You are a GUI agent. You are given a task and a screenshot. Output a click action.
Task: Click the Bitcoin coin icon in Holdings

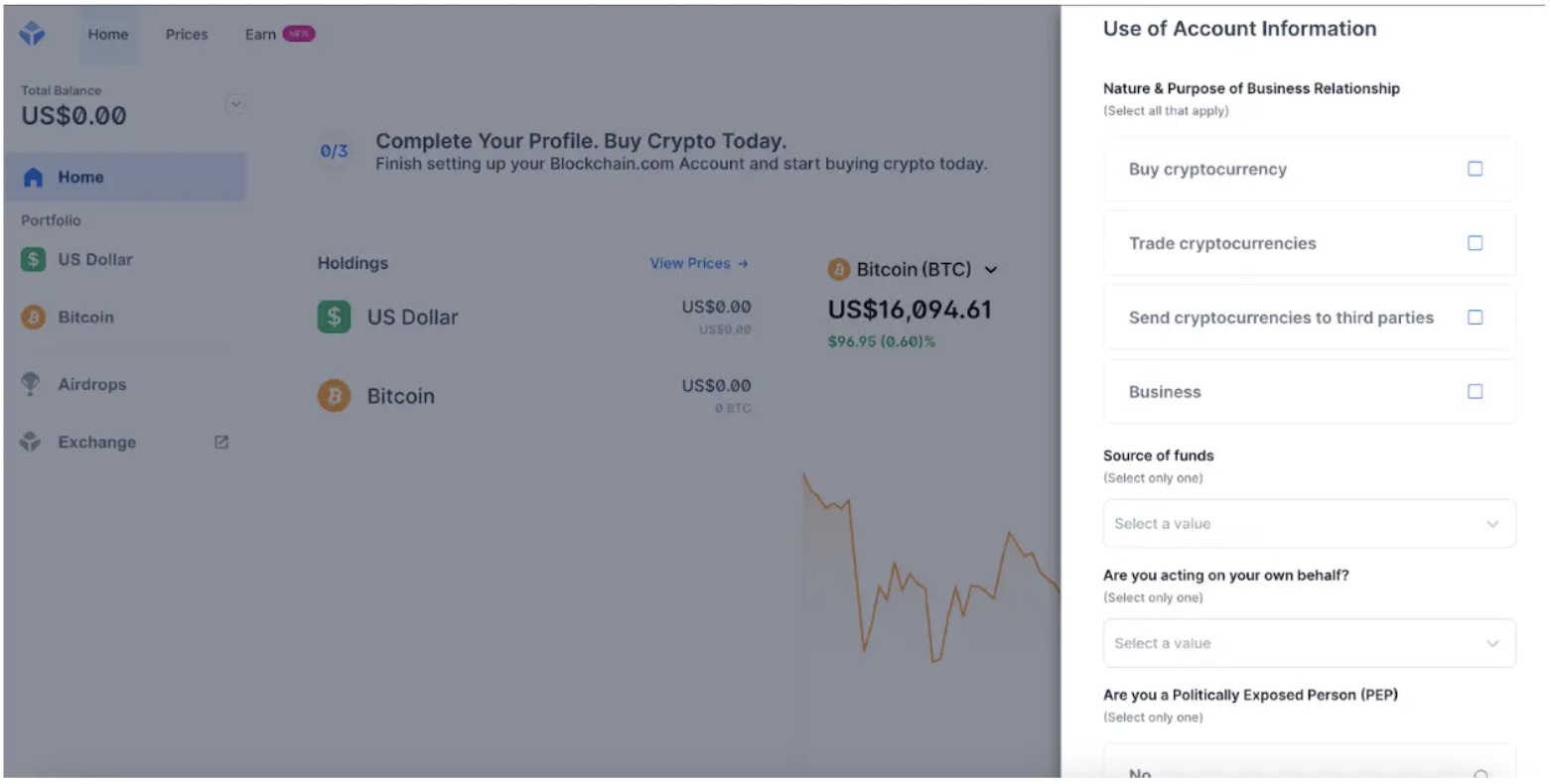(333, 395)
